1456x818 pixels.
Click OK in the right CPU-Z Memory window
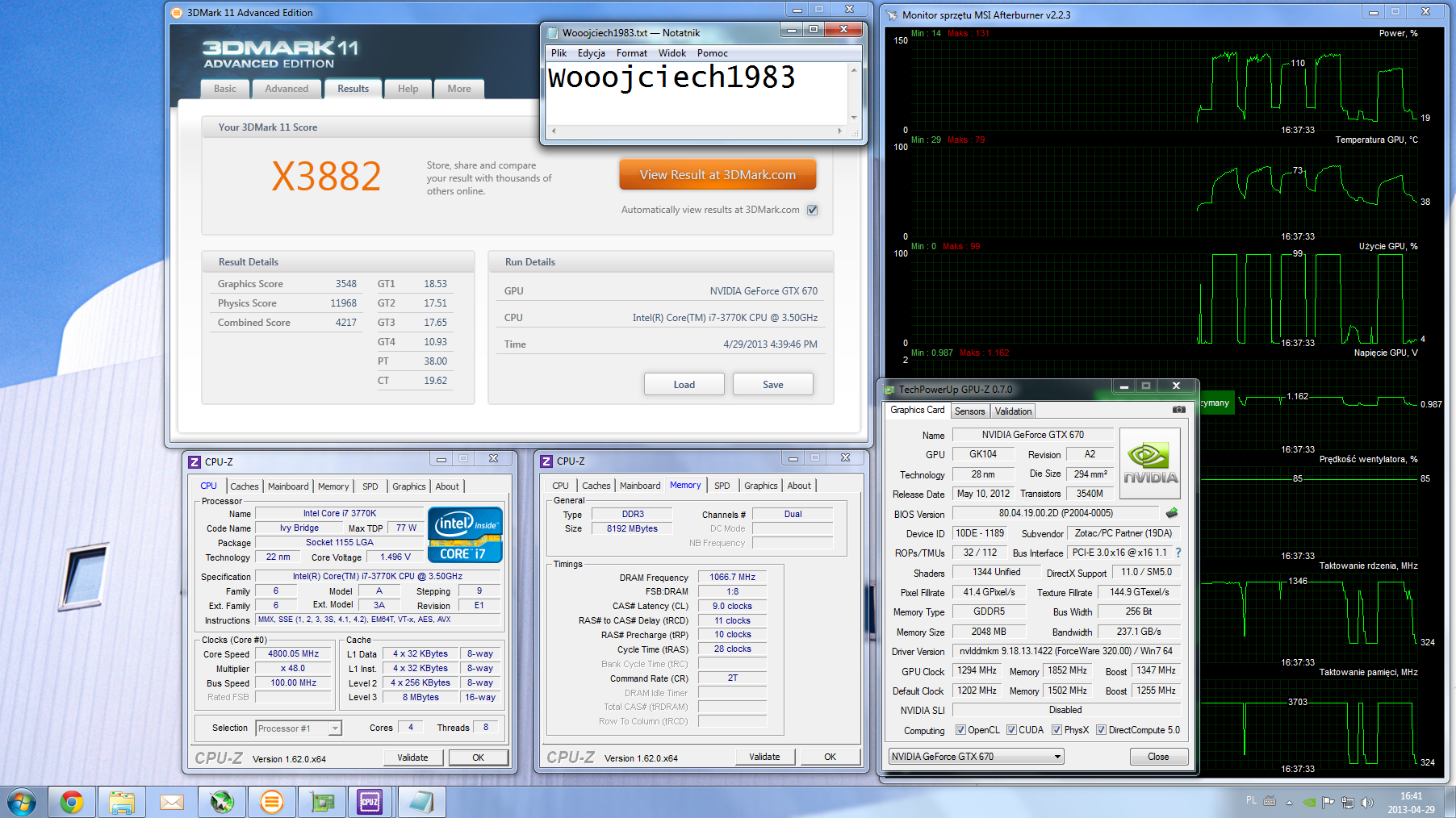tap(830, 757)
